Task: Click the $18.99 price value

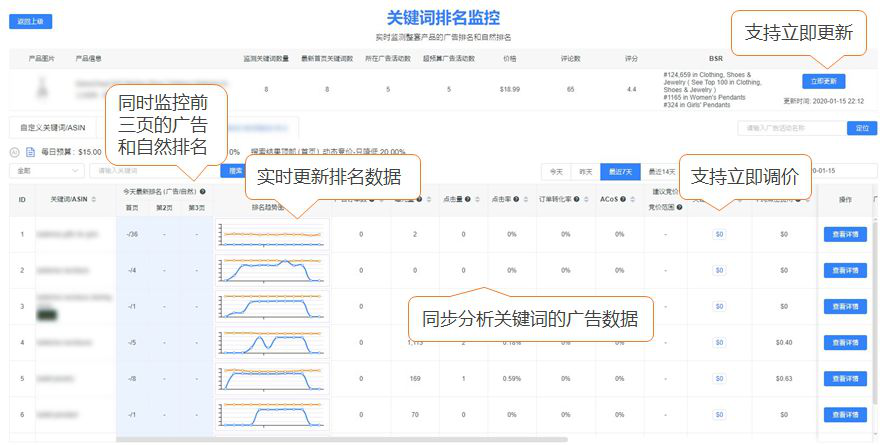Action: point(510,89)
